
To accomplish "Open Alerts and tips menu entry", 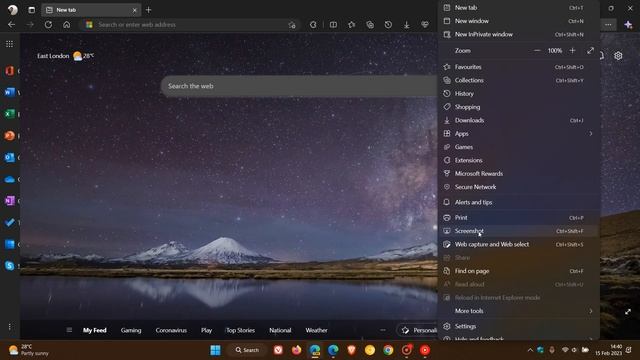I will tap(519, 202).
